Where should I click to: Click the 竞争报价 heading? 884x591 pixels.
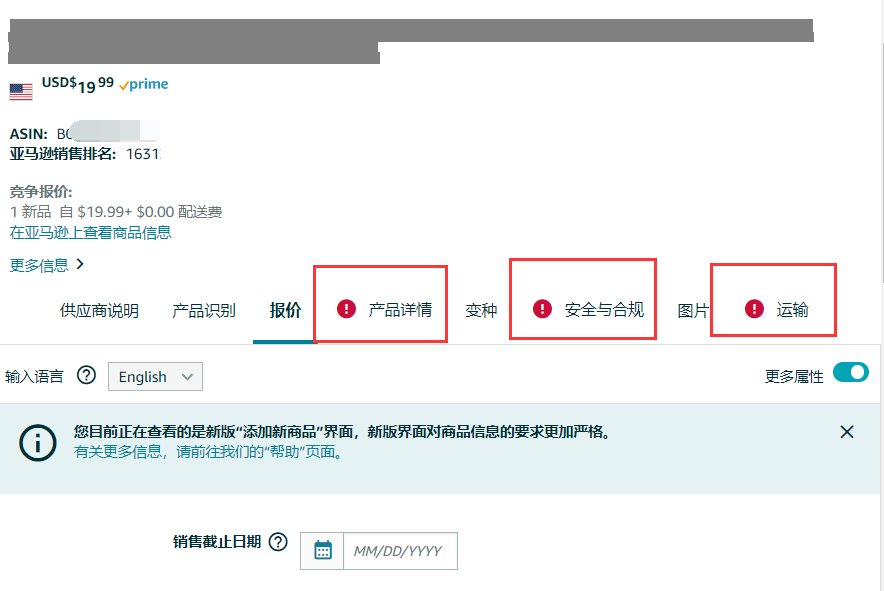coord(41,192)
